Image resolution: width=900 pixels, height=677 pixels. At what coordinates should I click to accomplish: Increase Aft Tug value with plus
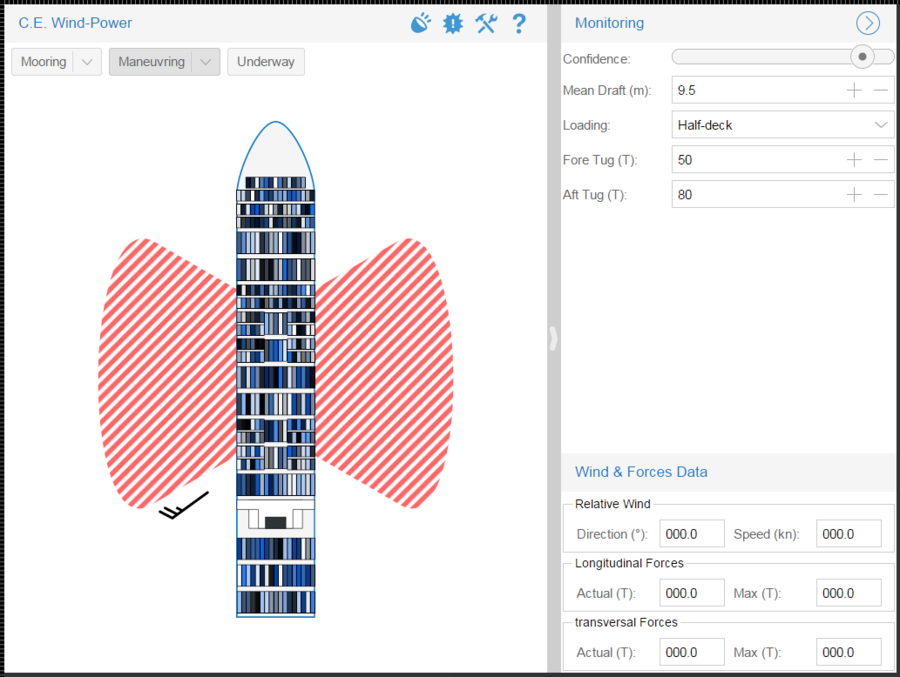pos(854,195)
